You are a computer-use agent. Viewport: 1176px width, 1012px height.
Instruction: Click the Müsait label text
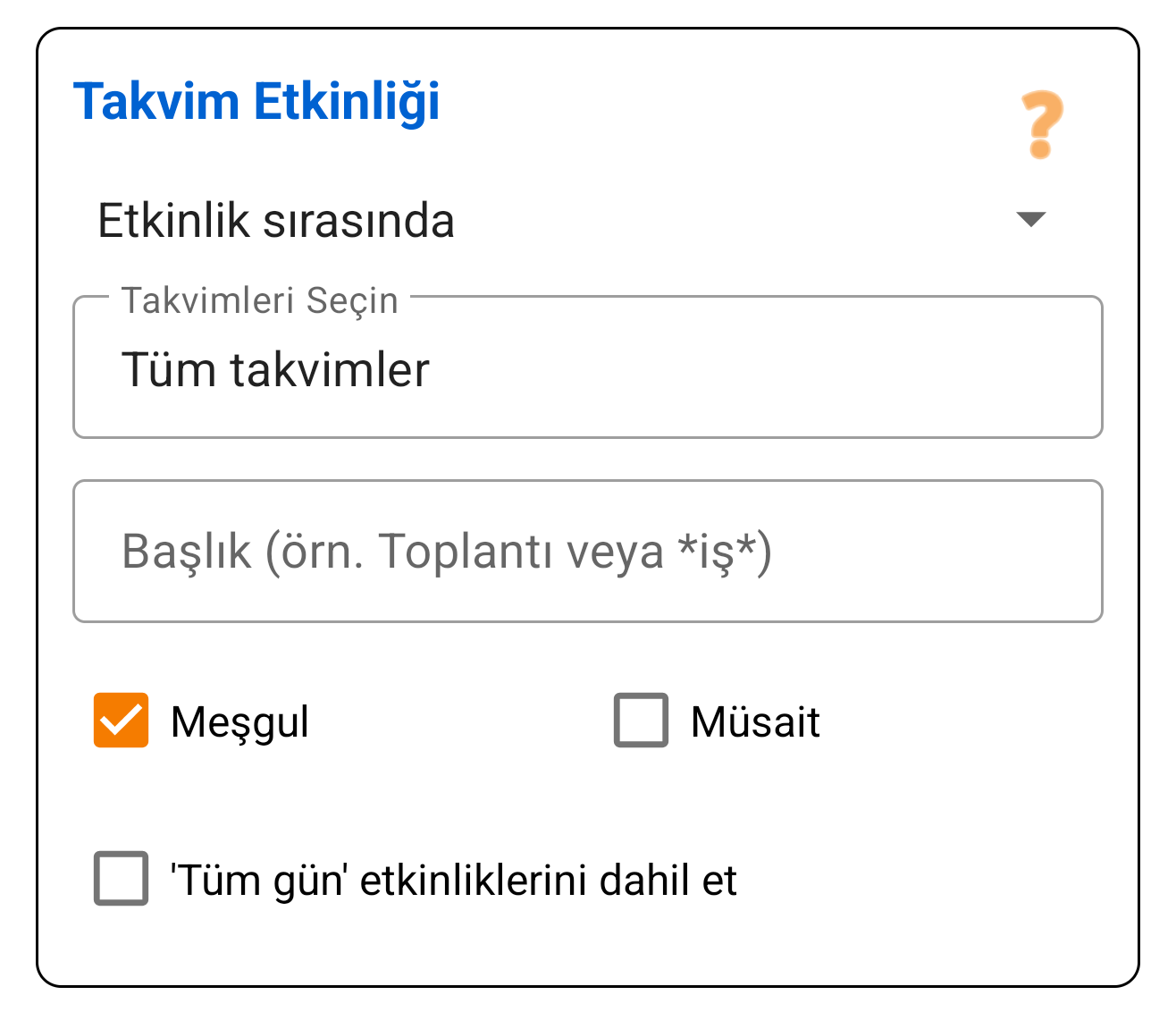pyautogui.click(x=756, y=720)
